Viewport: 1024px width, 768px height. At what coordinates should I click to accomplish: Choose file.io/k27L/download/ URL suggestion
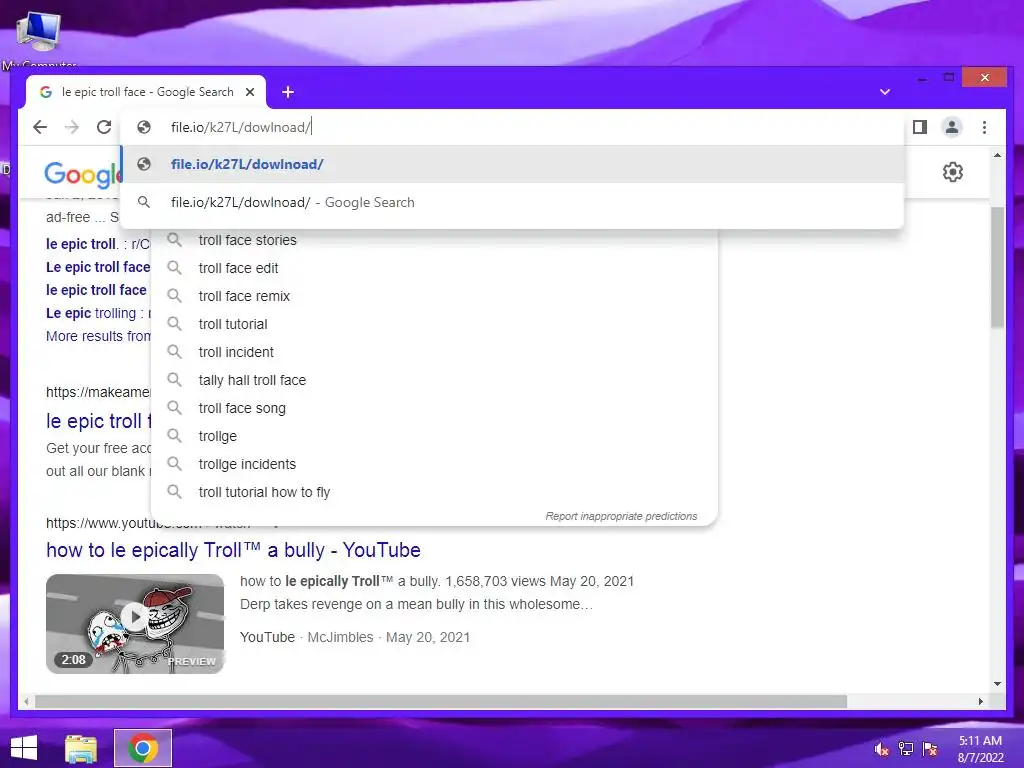pos(512,165)
